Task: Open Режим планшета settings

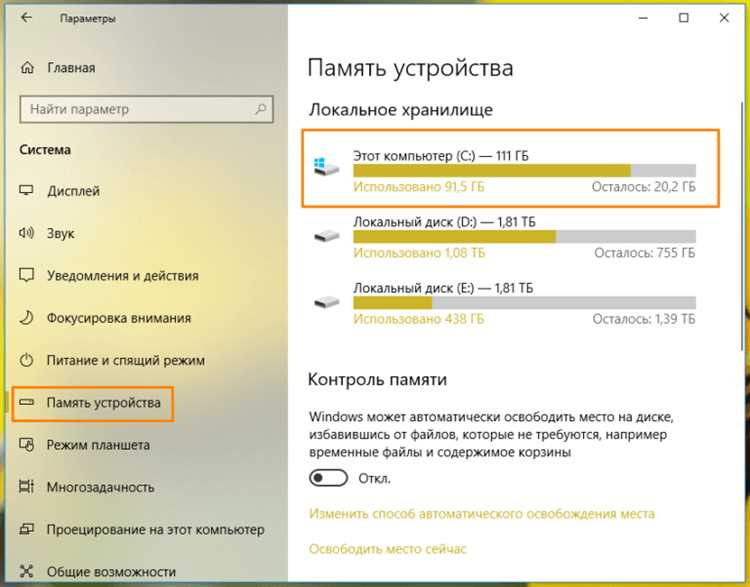Action: coord(98,445)
